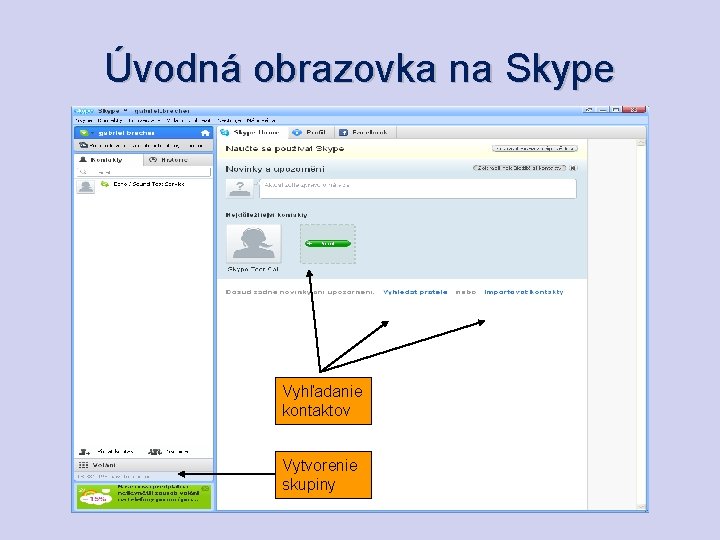
Task: Click the Kontakty person icon
Action: [x=83, y=160]
